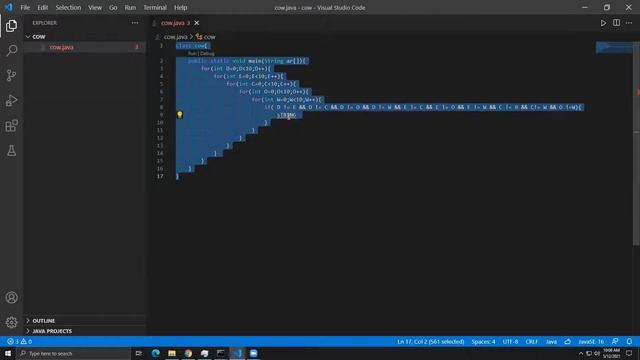The width and height of the screenshot is (640, 360).
Task: Open the Edit menu
Action: coord(42,7)
